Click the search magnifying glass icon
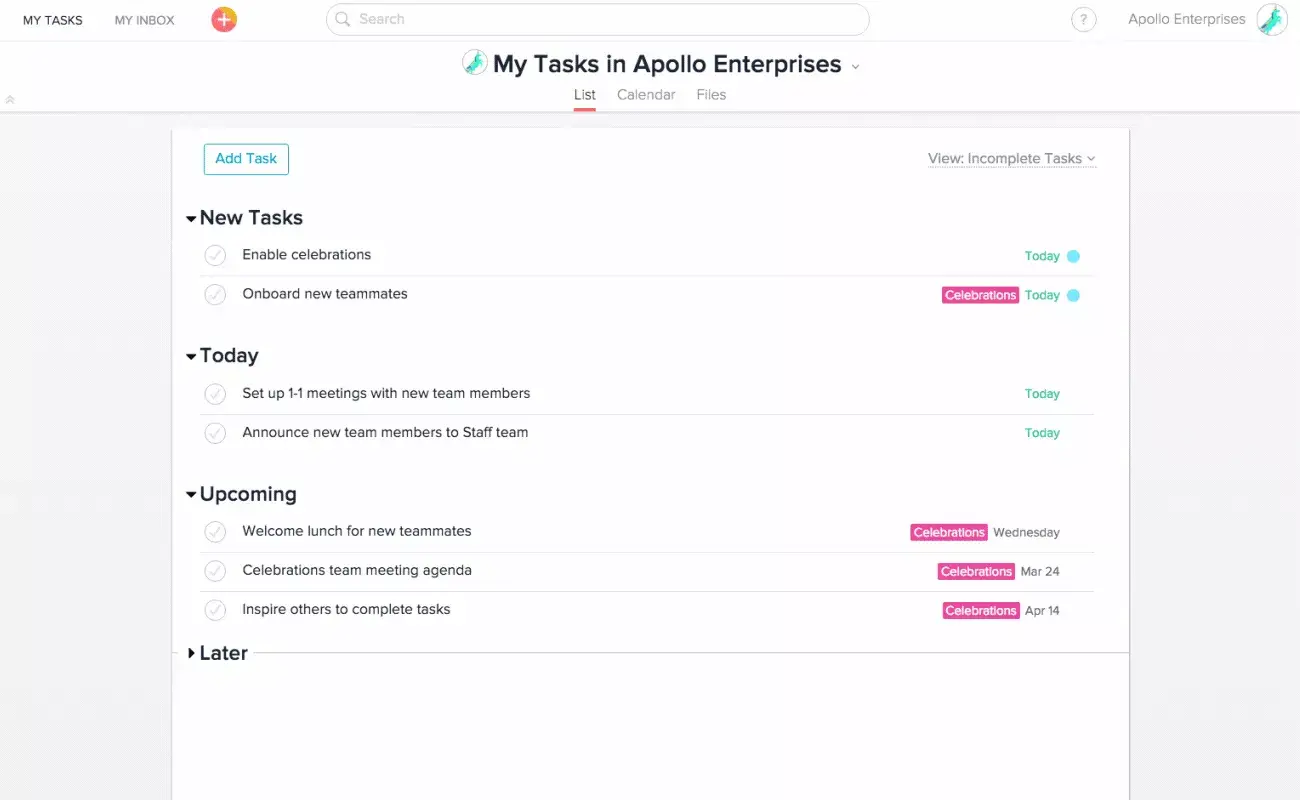1300x800 pixels. [x=341, y=19]
